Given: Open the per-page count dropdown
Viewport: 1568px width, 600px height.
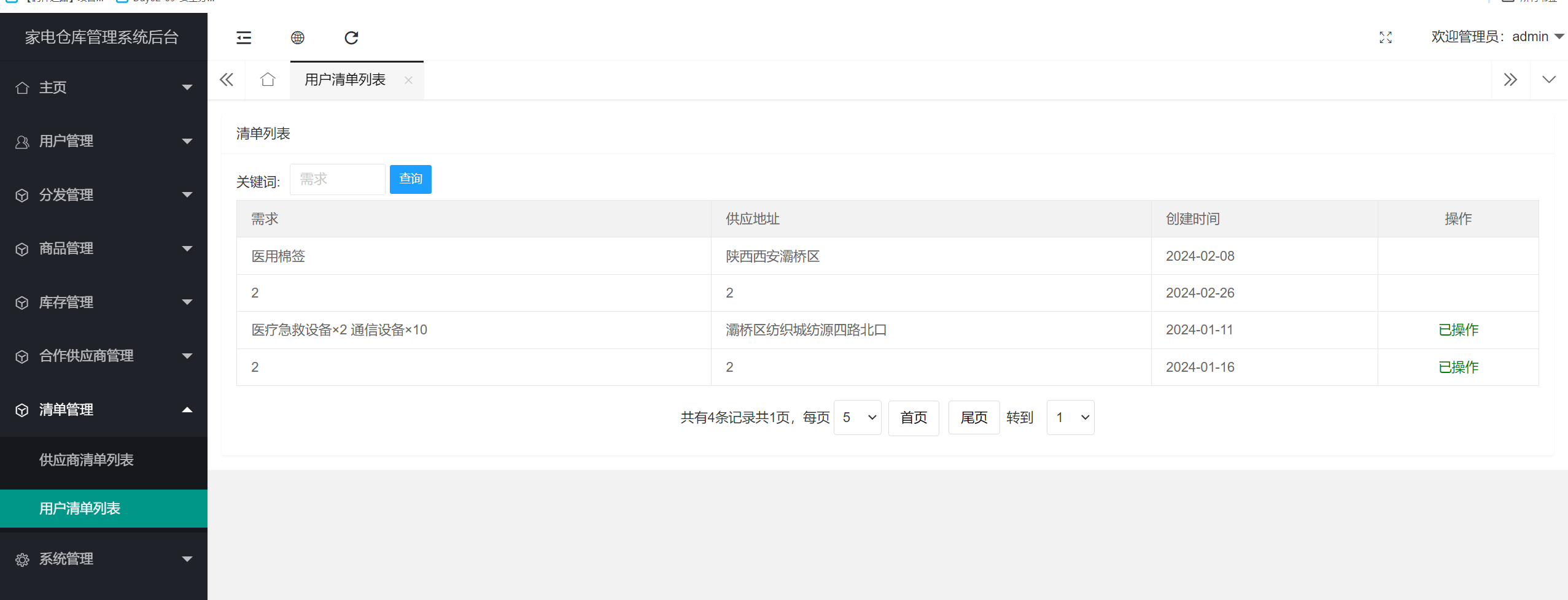Looking at the screenshot, I should [856, 417].
